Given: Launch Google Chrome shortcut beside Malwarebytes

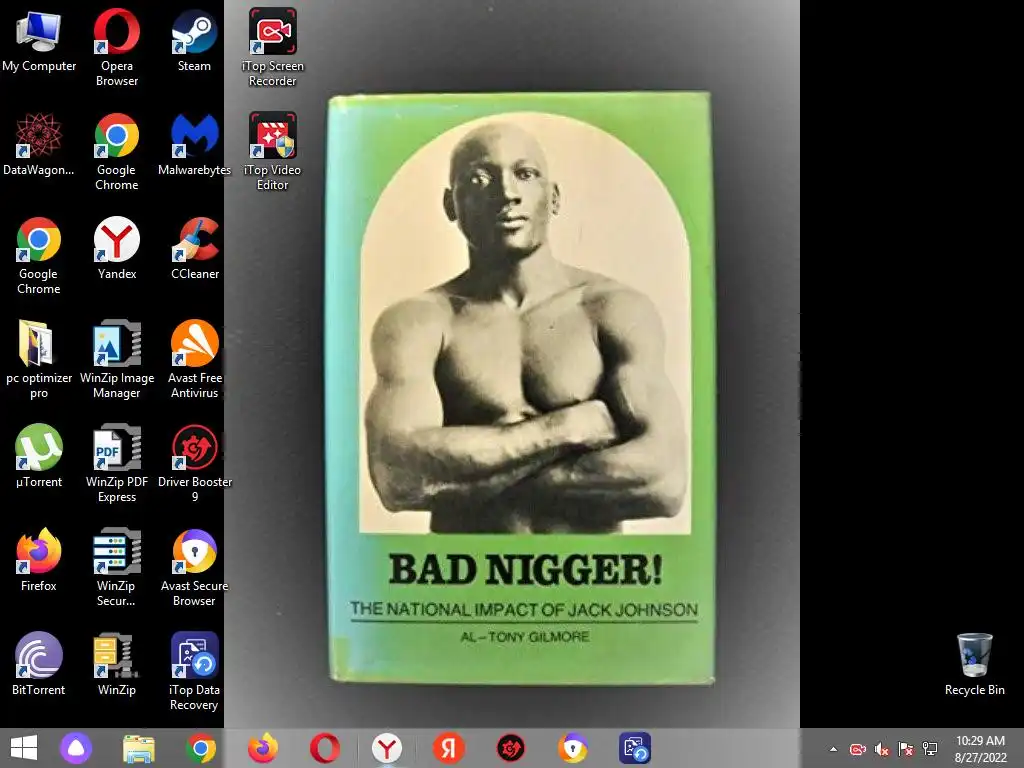Looking at the screenshot, I should [x=117, y=152].
